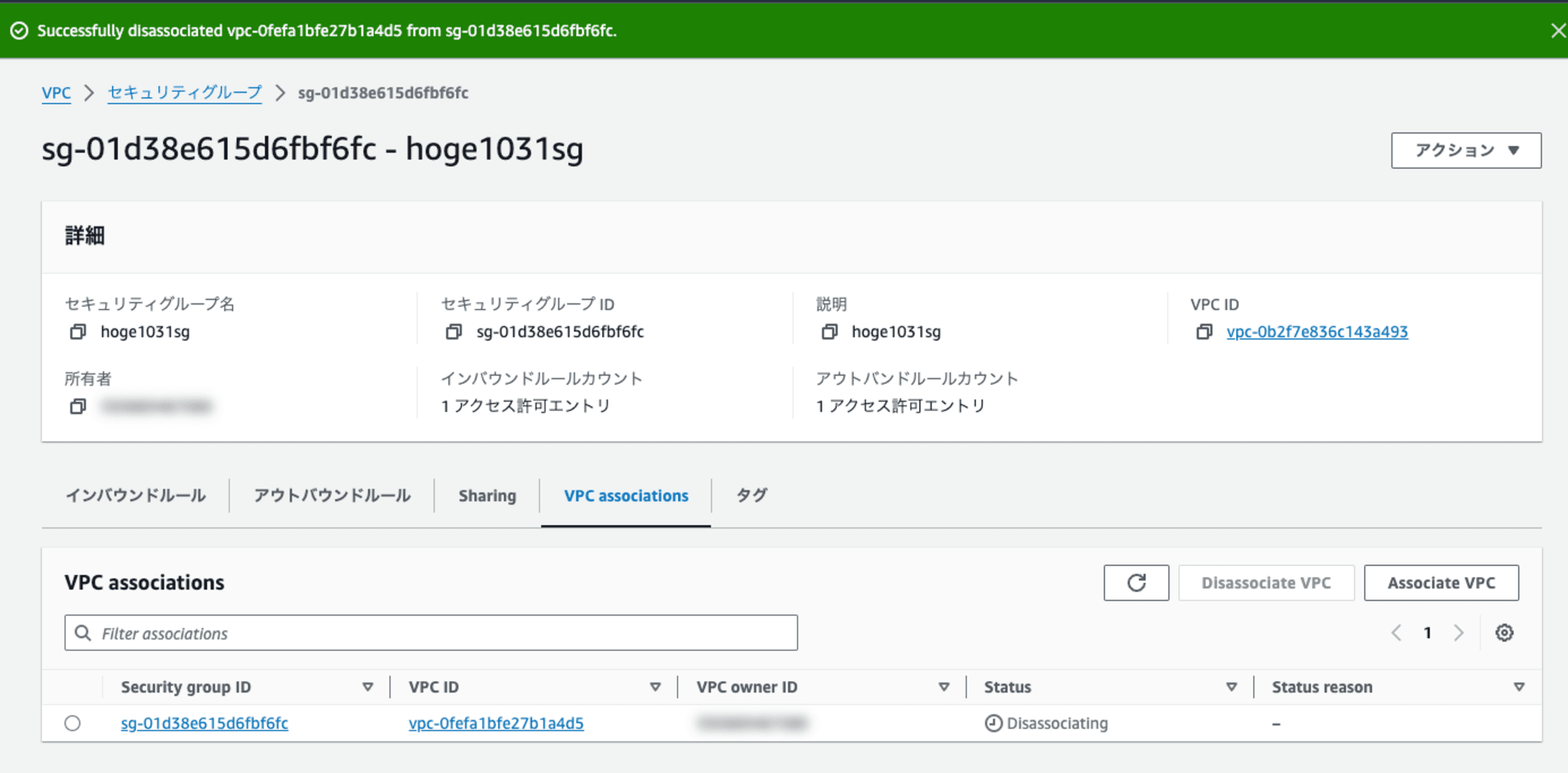
Task: Copy the security group name hoge1031sg
Action: tap(78, 332)
